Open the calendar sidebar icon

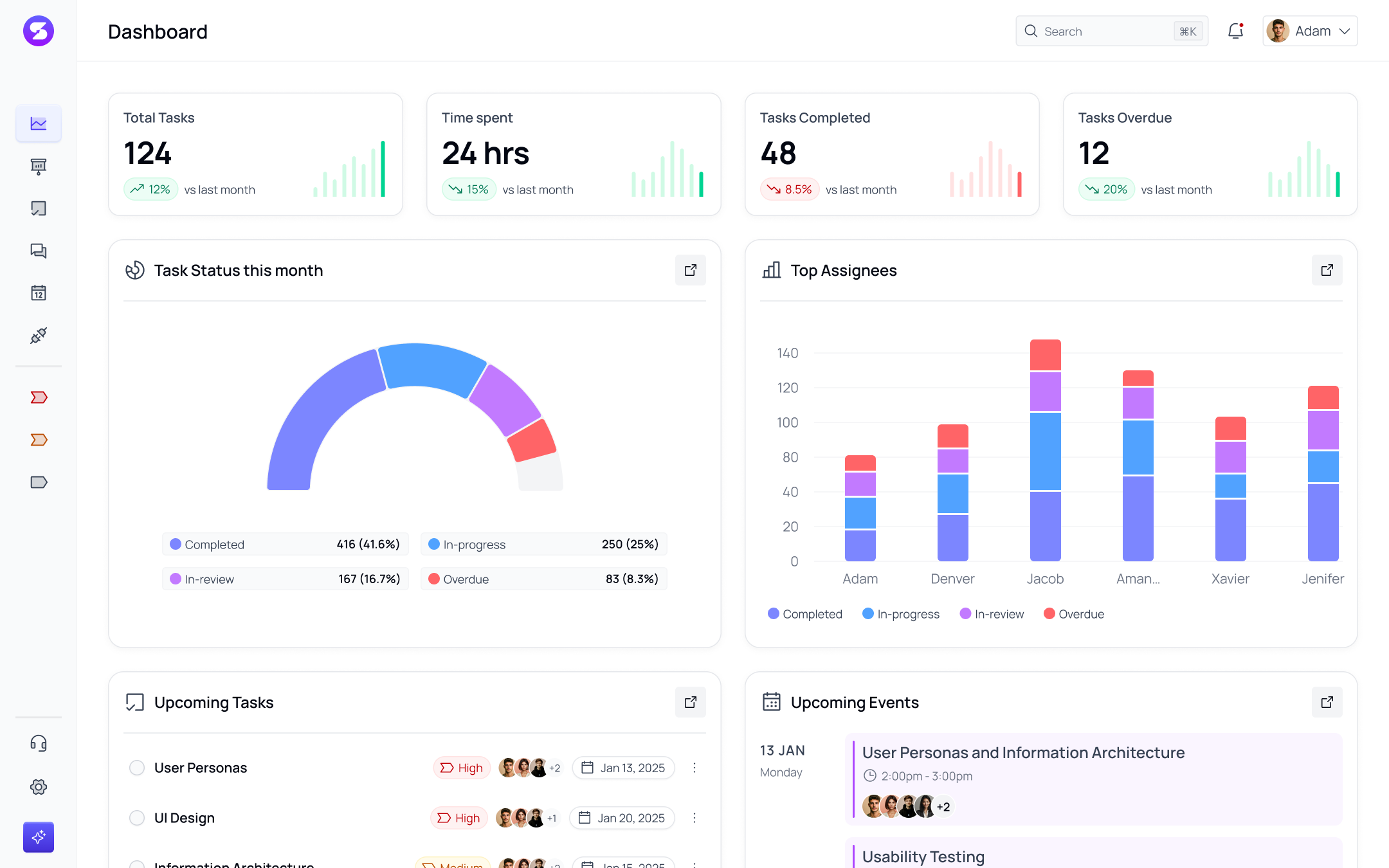point(39,293)
